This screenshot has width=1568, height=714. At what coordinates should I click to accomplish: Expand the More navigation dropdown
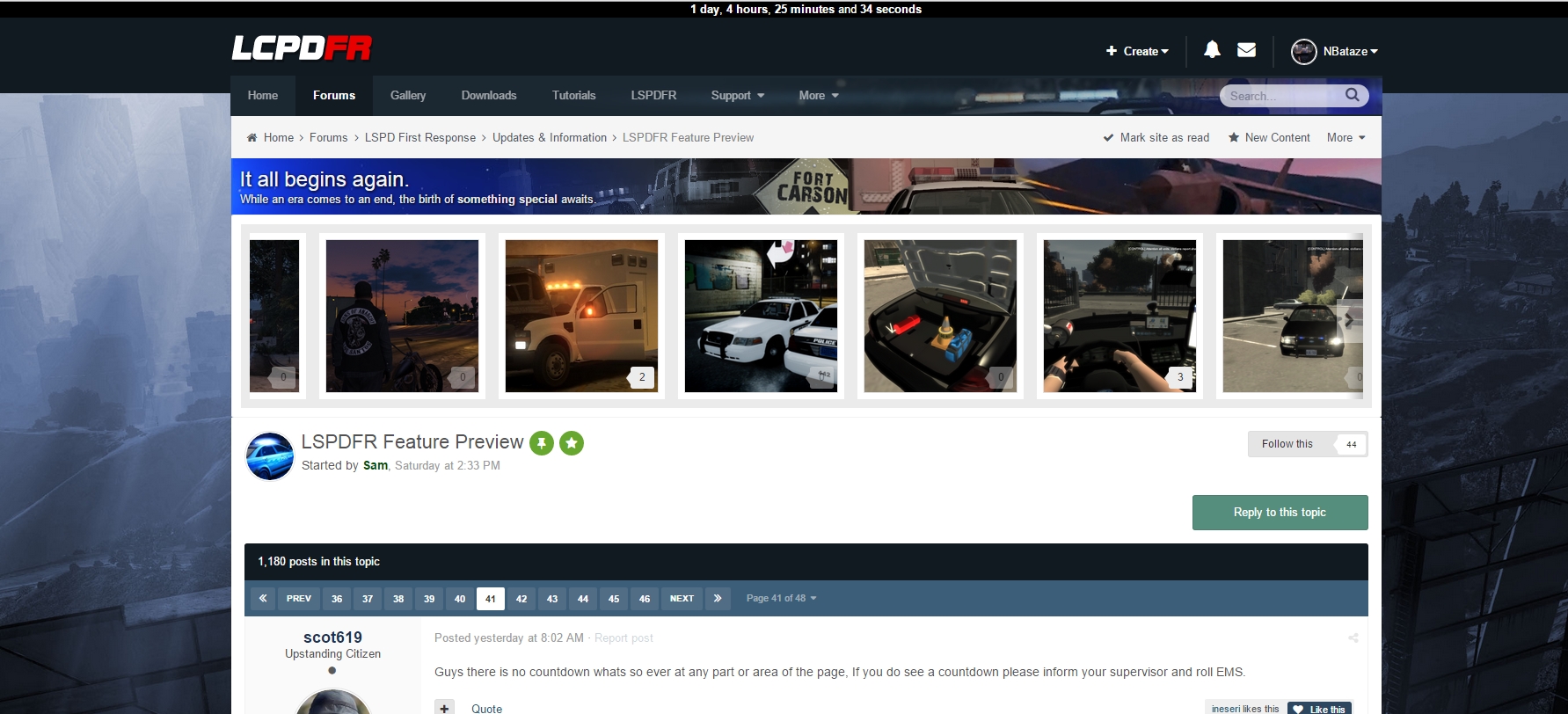pyautogui.click(x=819, y=96)
